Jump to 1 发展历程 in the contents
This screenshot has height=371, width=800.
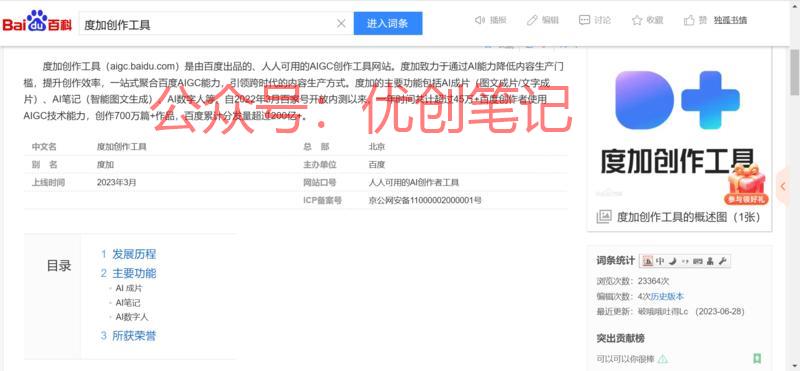(x=129, y=254)
